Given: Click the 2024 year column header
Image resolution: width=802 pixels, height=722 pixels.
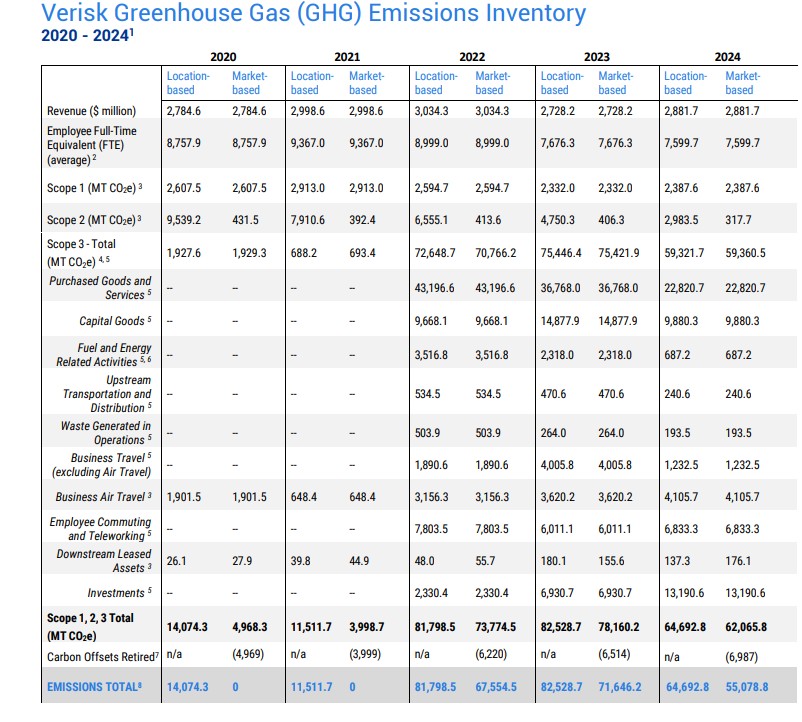Looking at the screenshot, I should 727,57.
